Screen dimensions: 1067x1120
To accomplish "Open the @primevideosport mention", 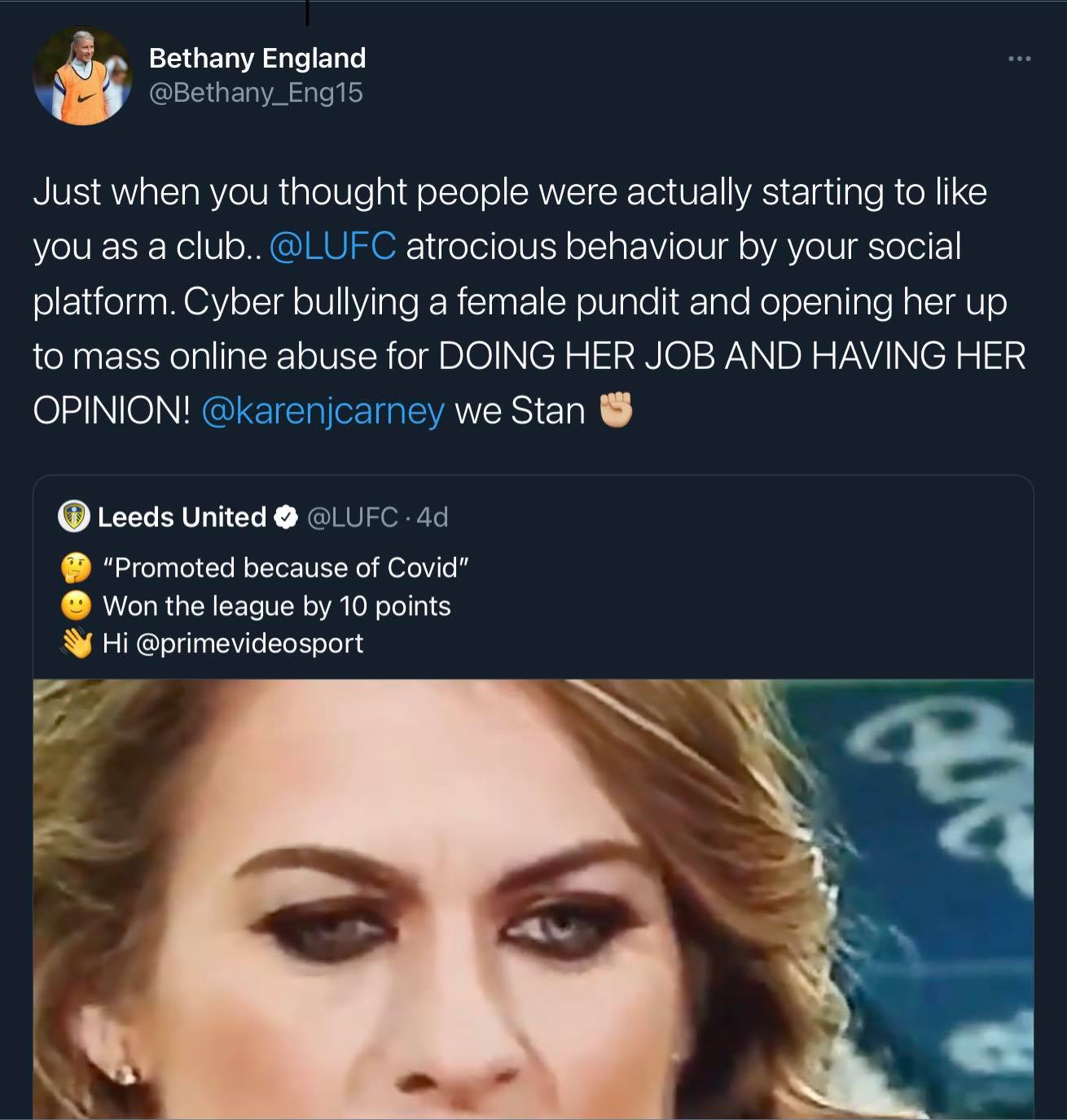I will (x=249, y=643).
